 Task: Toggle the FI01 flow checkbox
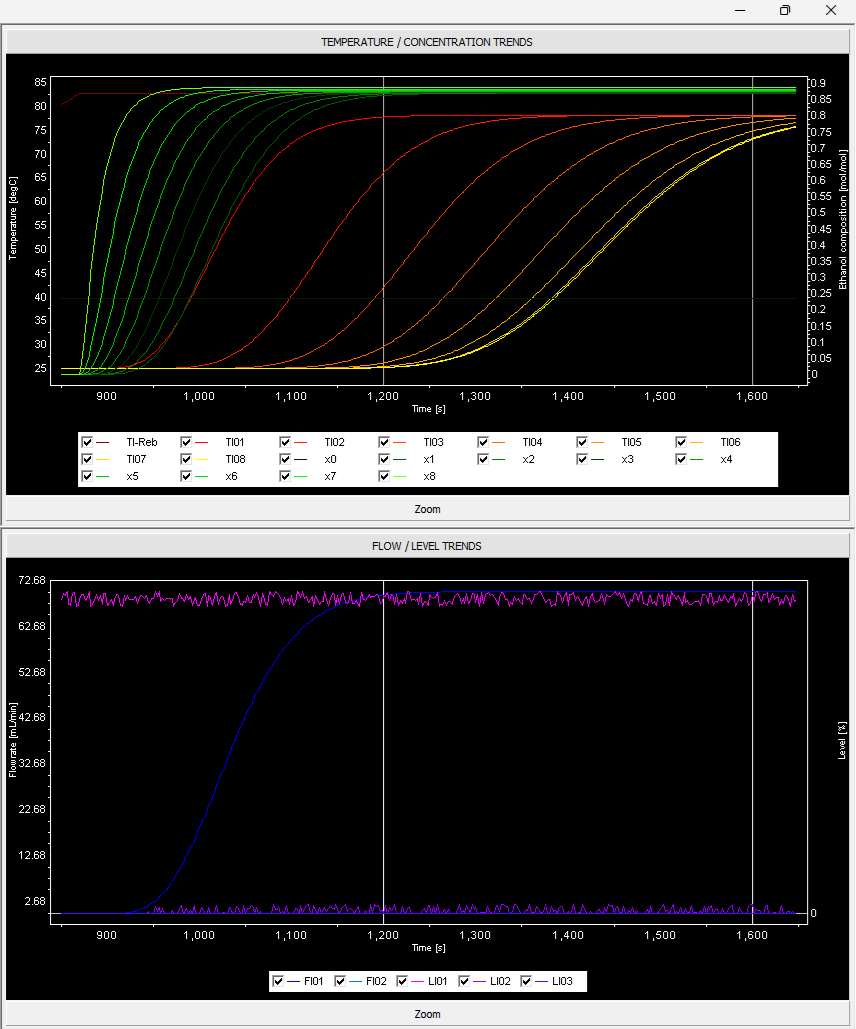(278, 981)
